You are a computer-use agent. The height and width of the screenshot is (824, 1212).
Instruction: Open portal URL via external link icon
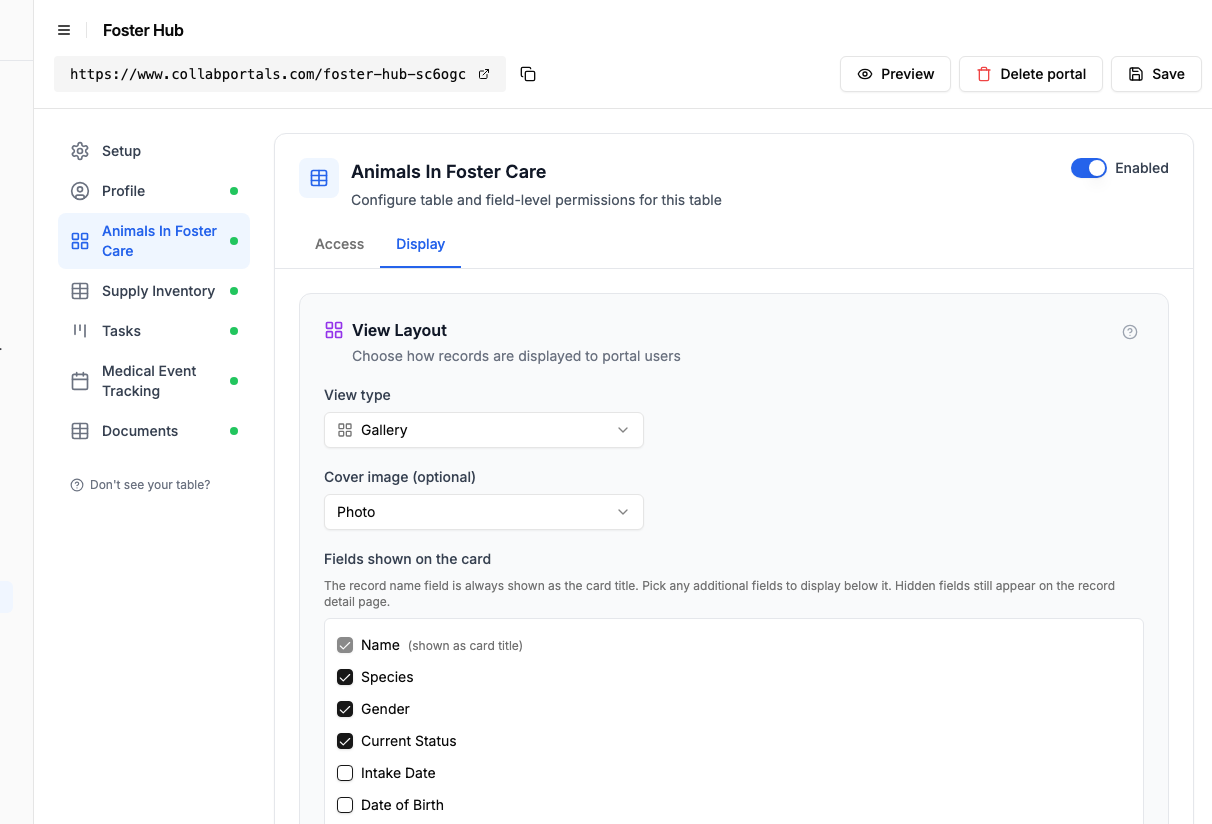(484, 74)
